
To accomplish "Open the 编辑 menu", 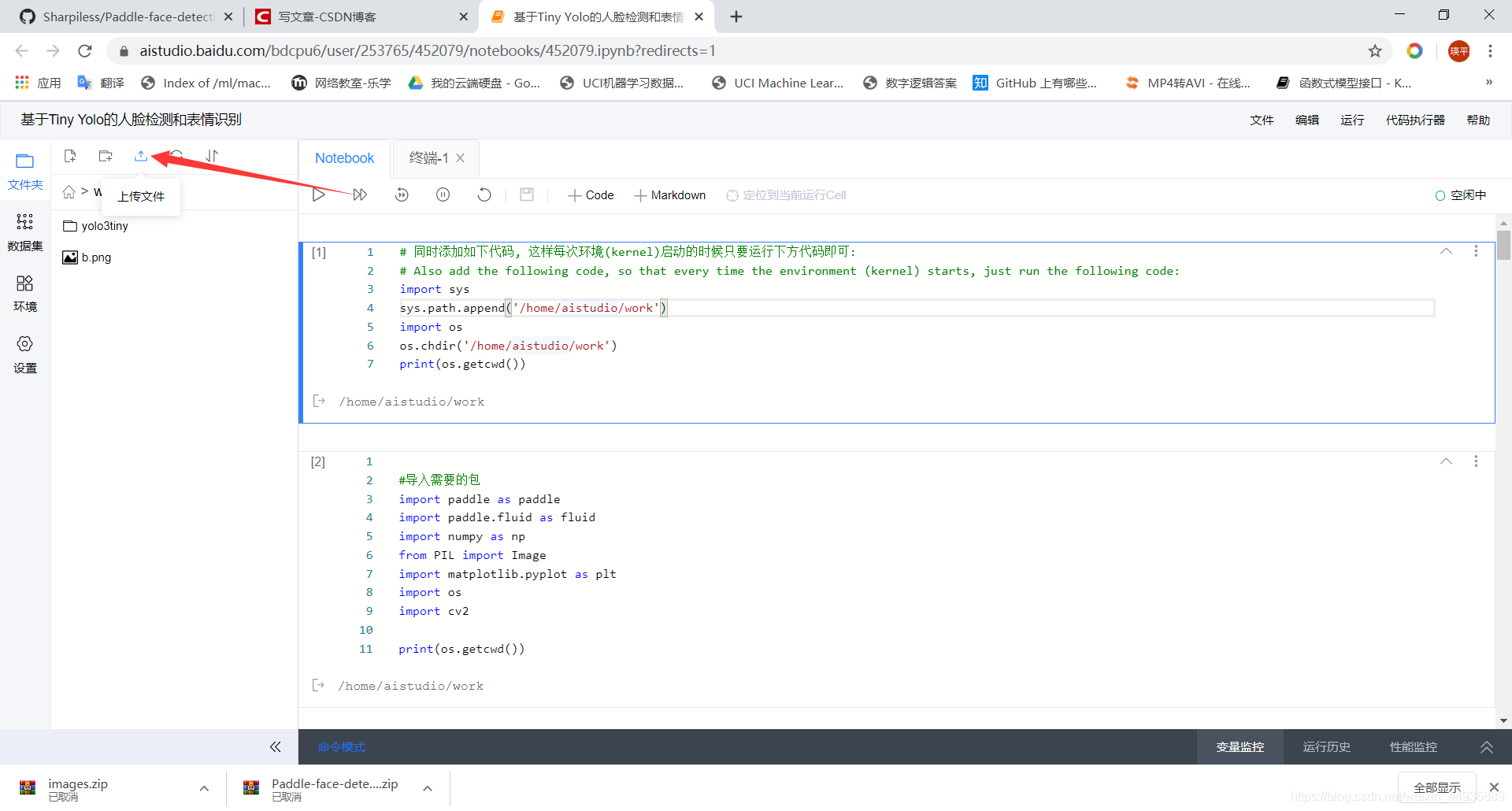I will (1307, 120).
